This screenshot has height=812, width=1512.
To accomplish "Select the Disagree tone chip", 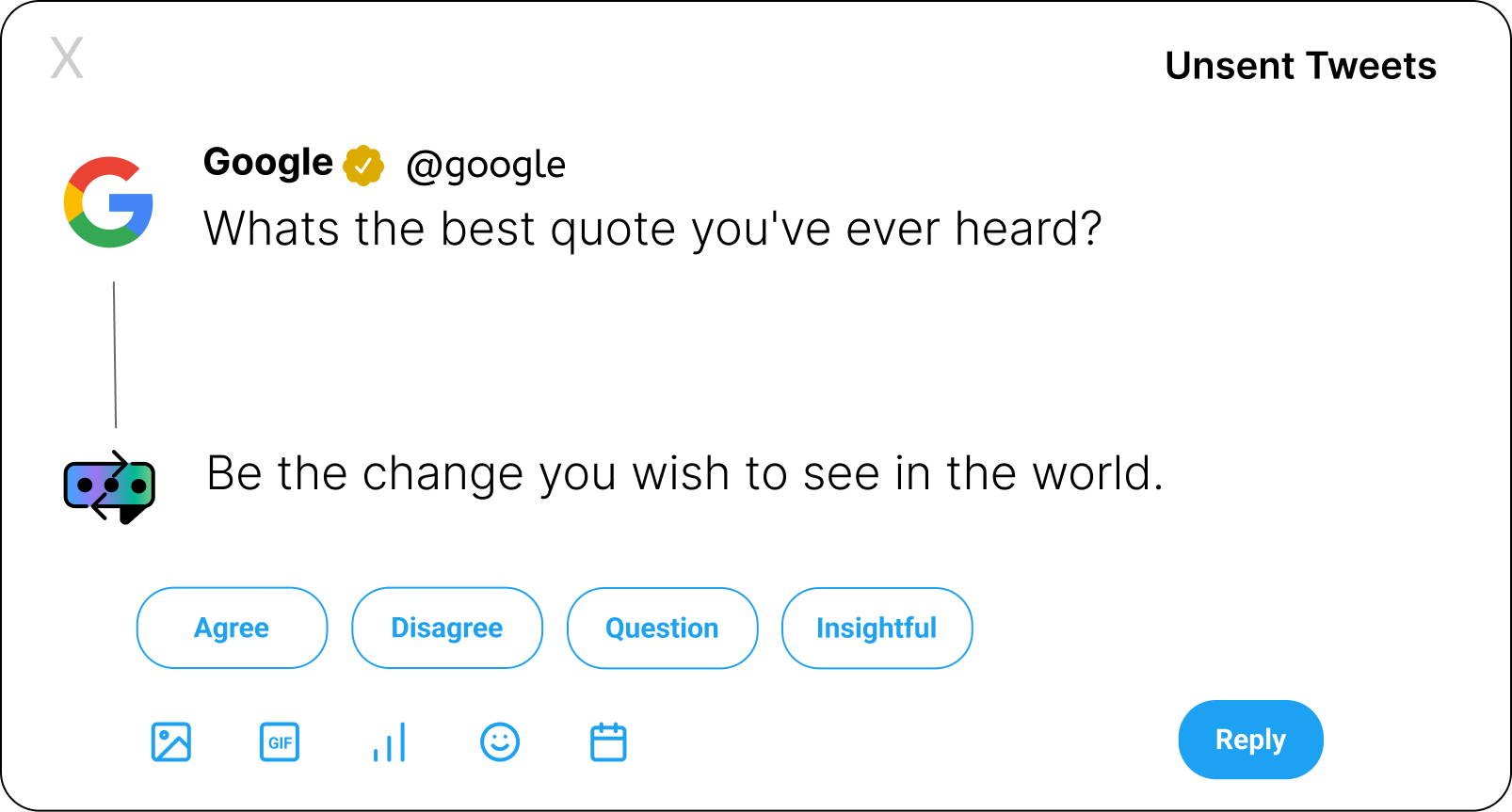I will 447,628.
